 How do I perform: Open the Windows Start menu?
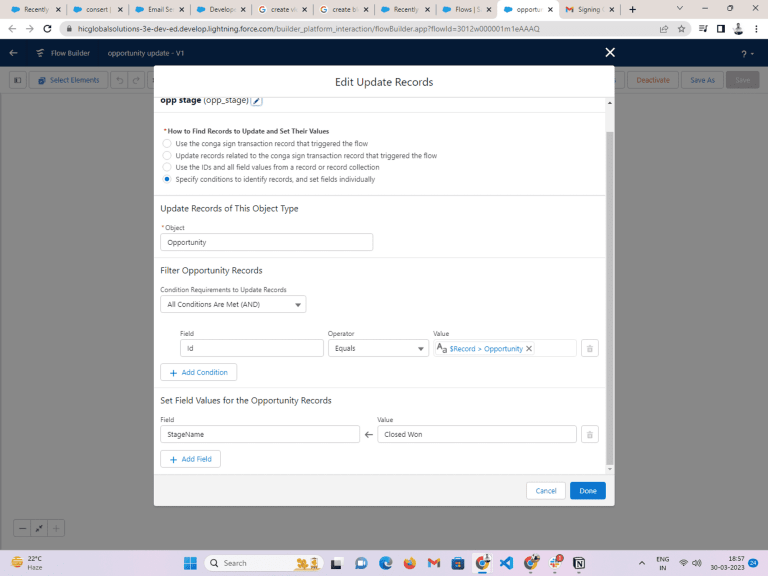(x=190, y=563)
